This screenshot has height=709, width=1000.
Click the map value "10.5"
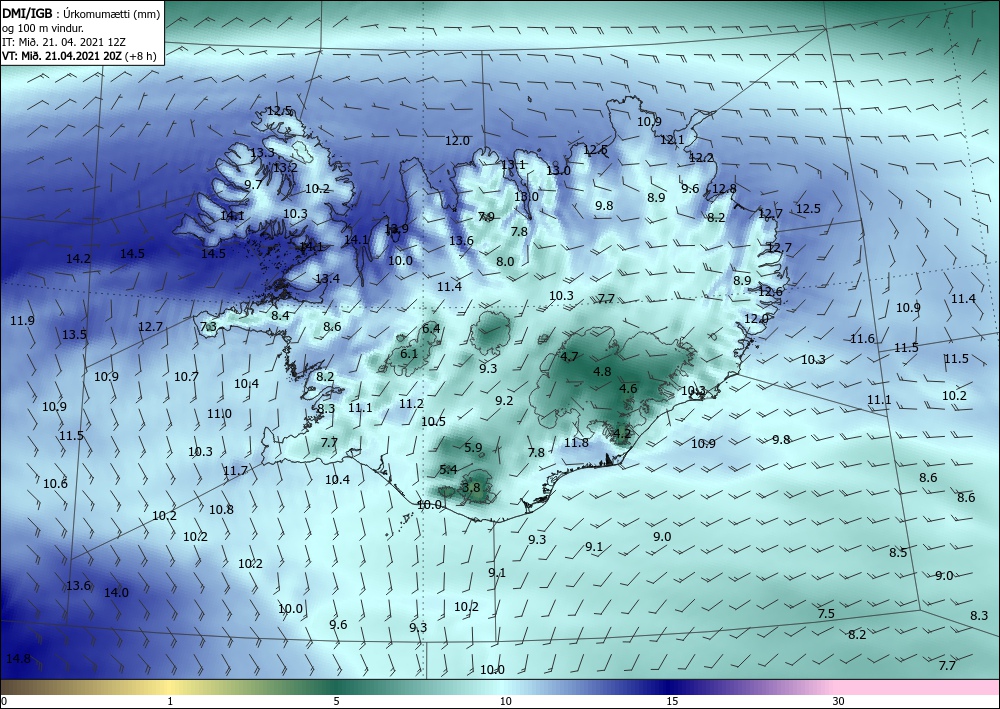(433, 422)
